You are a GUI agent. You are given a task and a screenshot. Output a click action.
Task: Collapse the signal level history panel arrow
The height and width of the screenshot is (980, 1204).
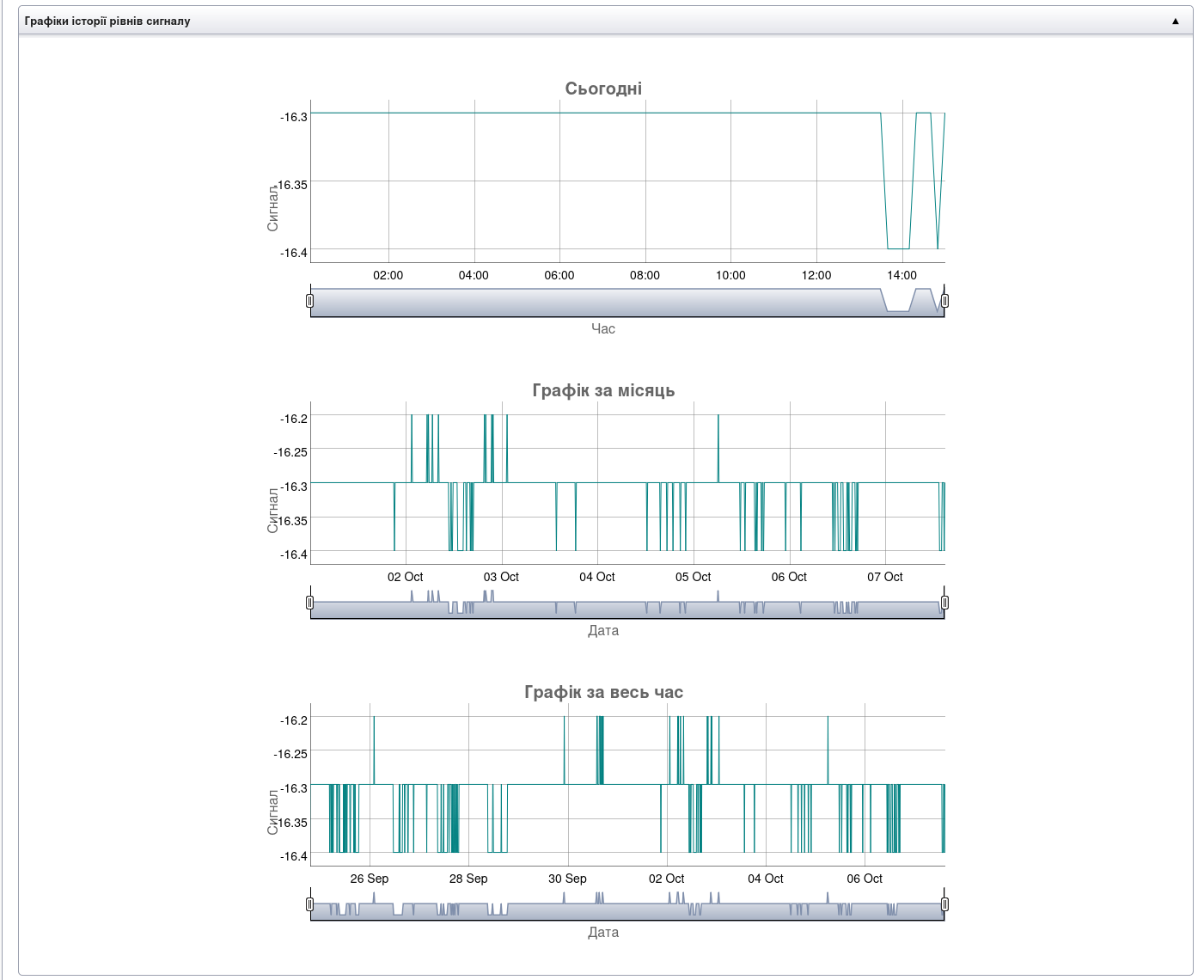(1175, 21)
